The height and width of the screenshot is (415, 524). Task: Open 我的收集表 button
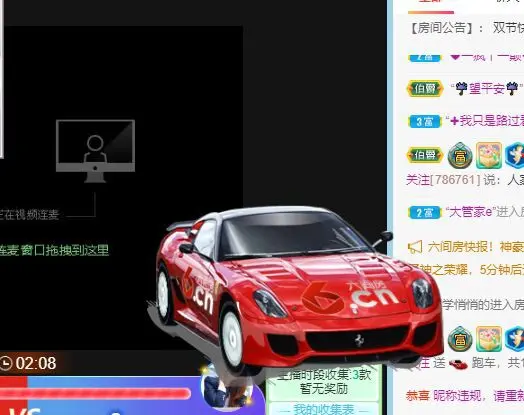324,409
